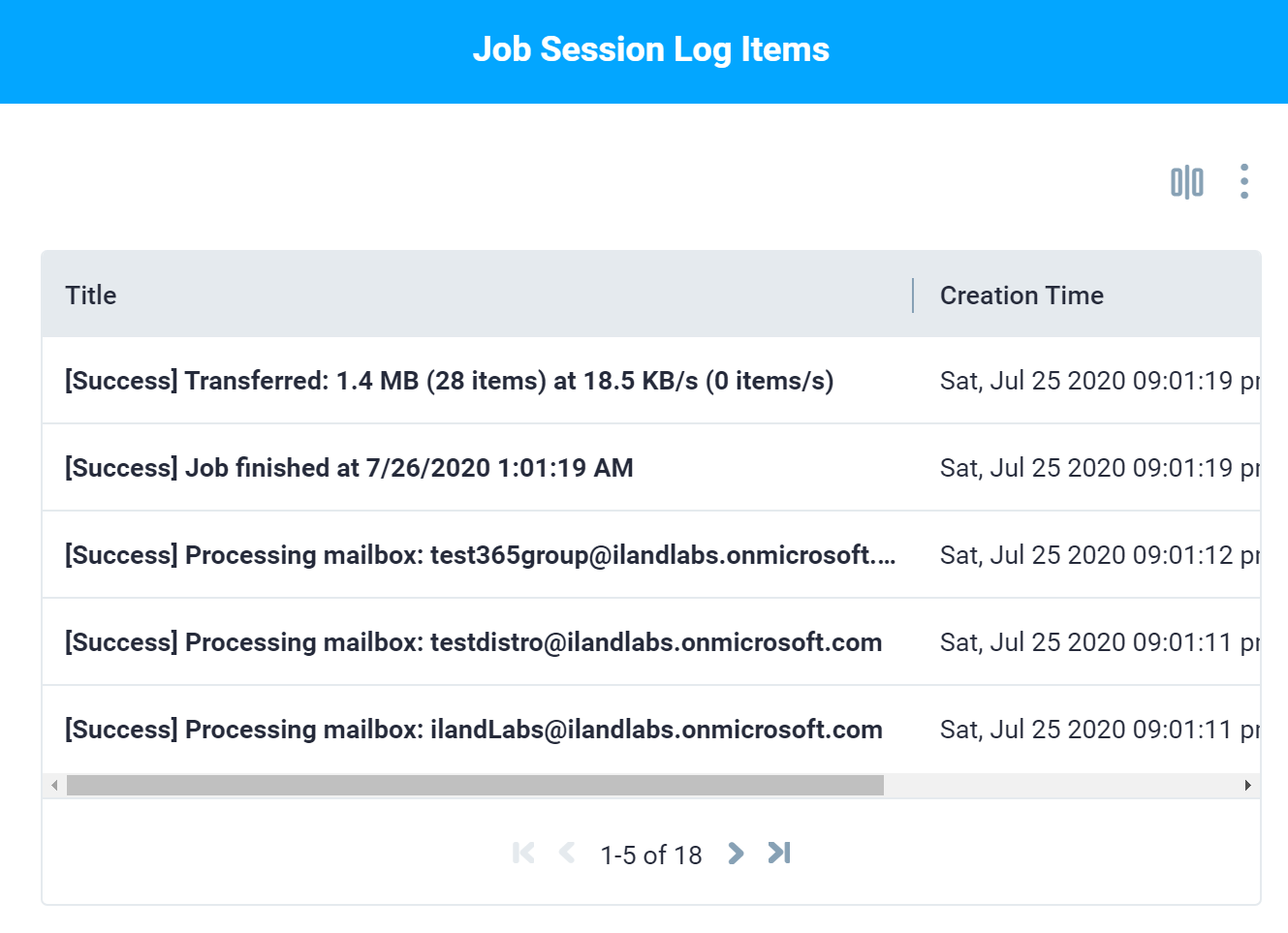
Task: Jump to the last page of results
Action: coord(779,853)
